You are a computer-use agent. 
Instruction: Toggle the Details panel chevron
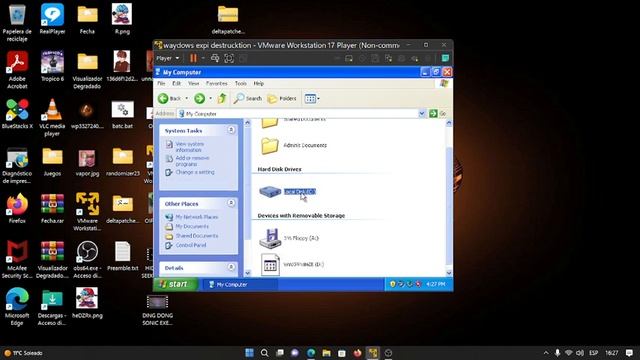231,267
